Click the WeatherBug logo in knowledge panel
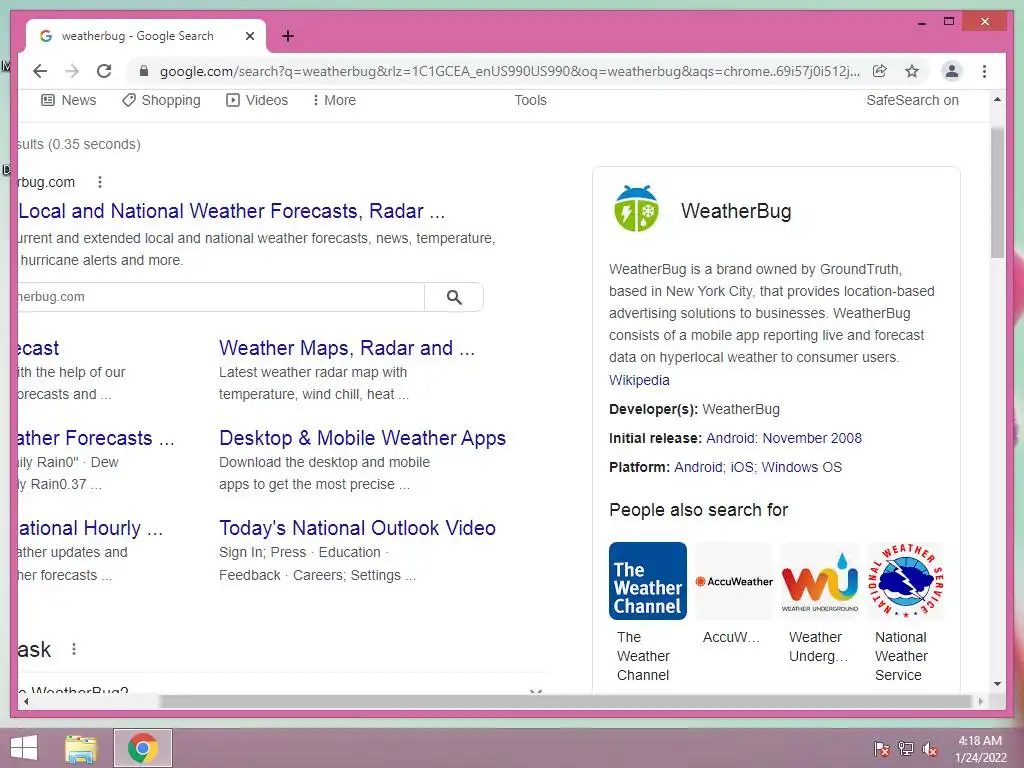1024x768 pixels. [x=636, y=209]
